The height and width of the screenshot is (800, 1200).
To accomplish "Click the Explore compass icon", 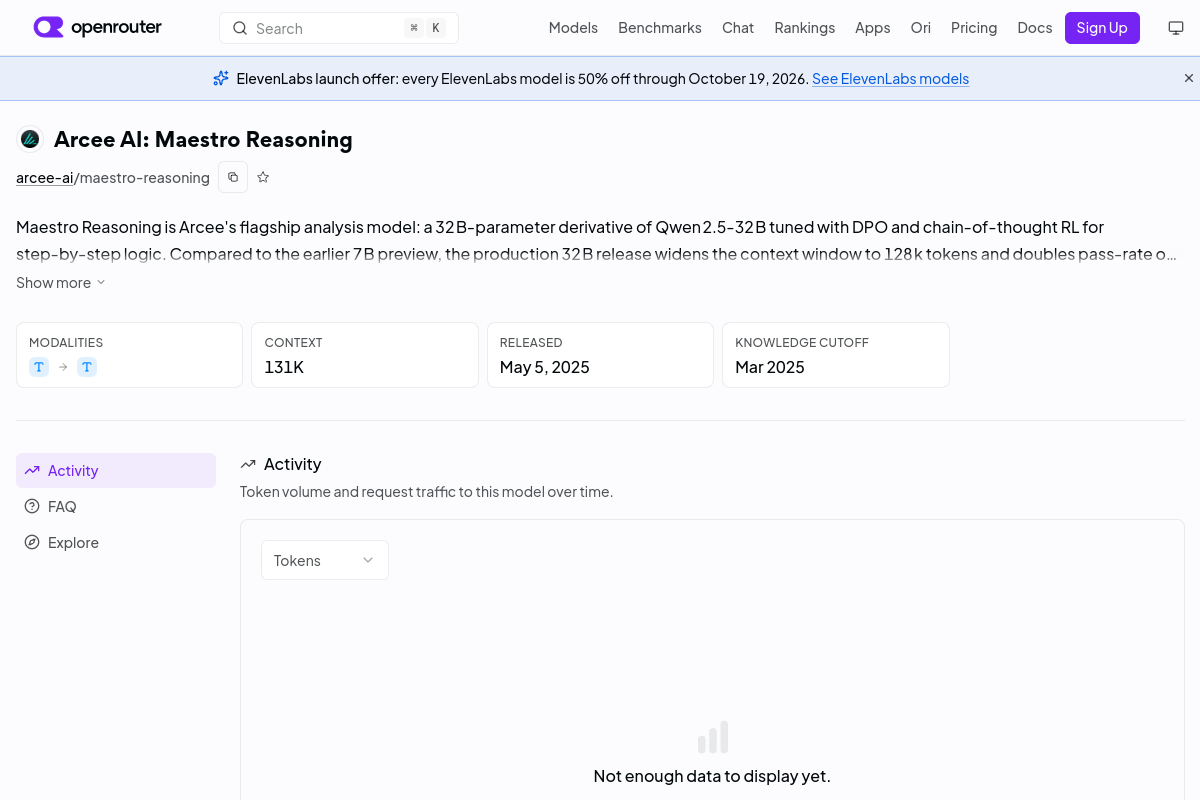I will click(x=32, y=542).
